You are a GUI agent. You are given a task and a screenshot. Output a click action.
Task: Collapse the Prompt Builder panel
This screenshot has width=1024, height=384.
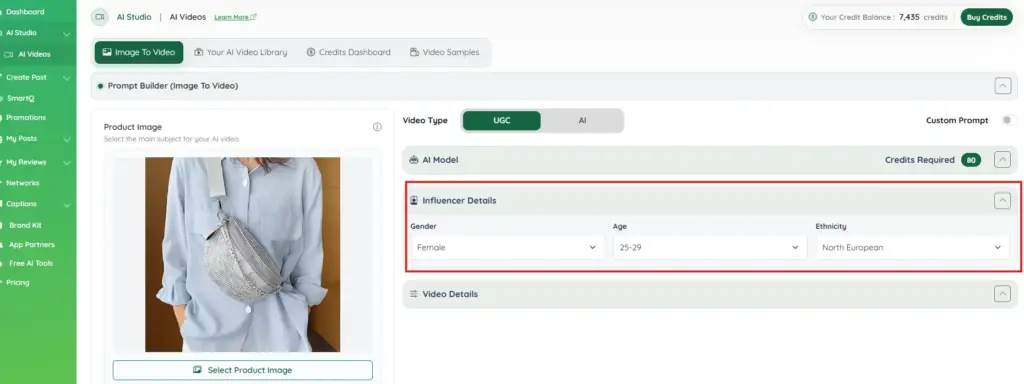(x=1002, y=86)
